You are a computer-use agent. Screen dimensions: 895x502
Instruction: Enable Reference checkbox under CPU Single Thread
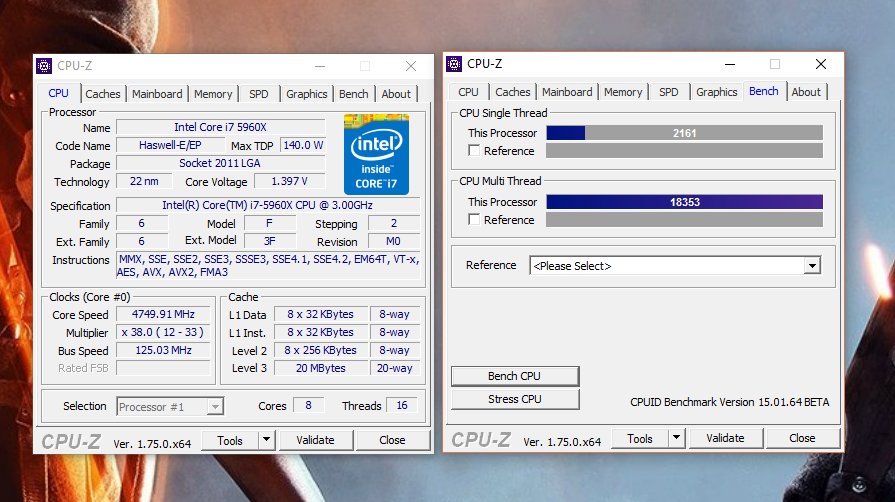tap(474, 151)
